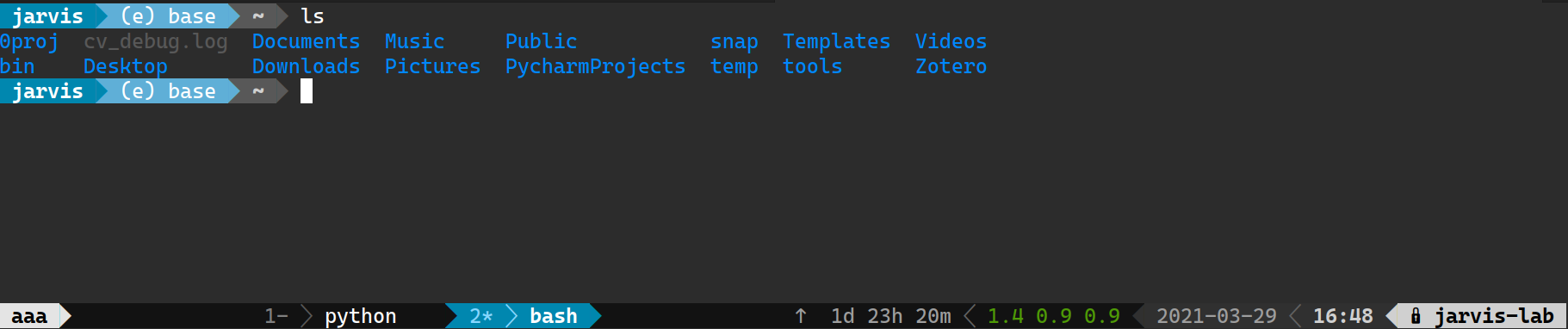Click the Zotero folder entry
The height and width of the screenshot is (329, 1568).
pyautogui.click(x=951, y=66)
